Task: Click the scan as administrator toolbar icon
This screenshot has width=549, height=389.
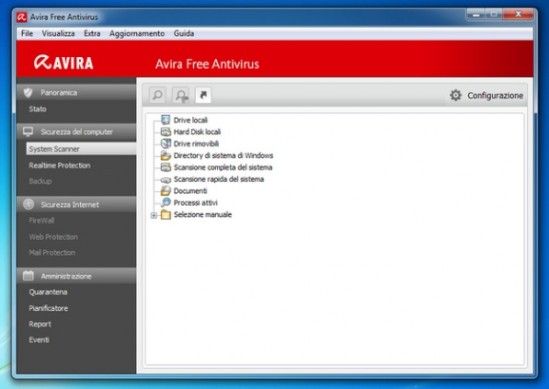Action: tap(181, 95)
